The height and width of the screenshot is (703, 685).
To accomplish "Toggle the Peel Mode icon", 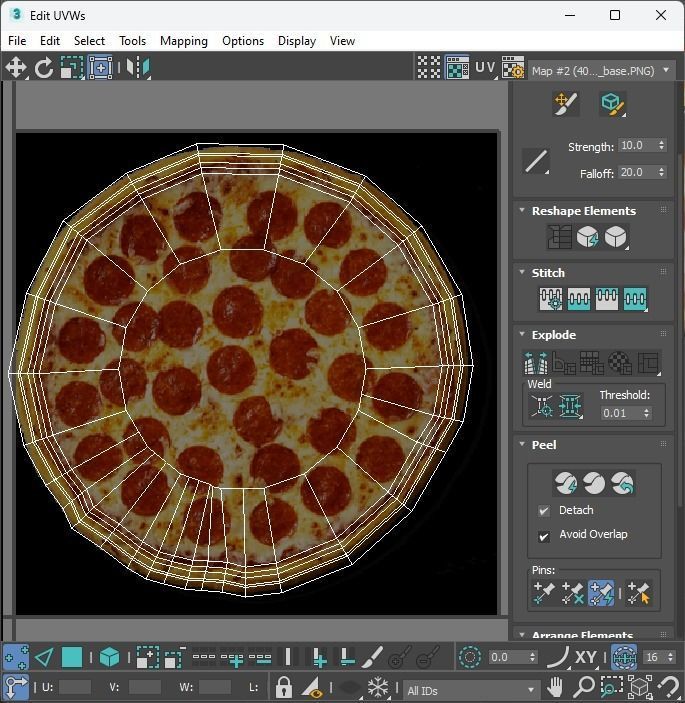I will pyautogui.click(x=594, y=483).
